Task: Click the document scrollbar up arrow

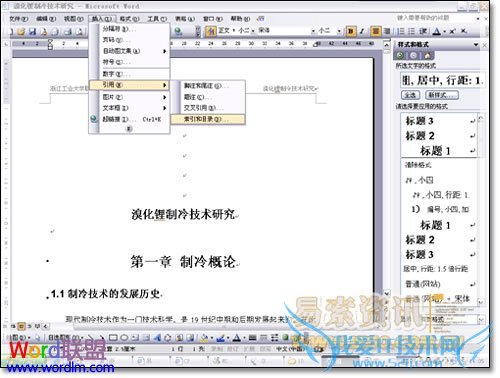Action: 387,45
